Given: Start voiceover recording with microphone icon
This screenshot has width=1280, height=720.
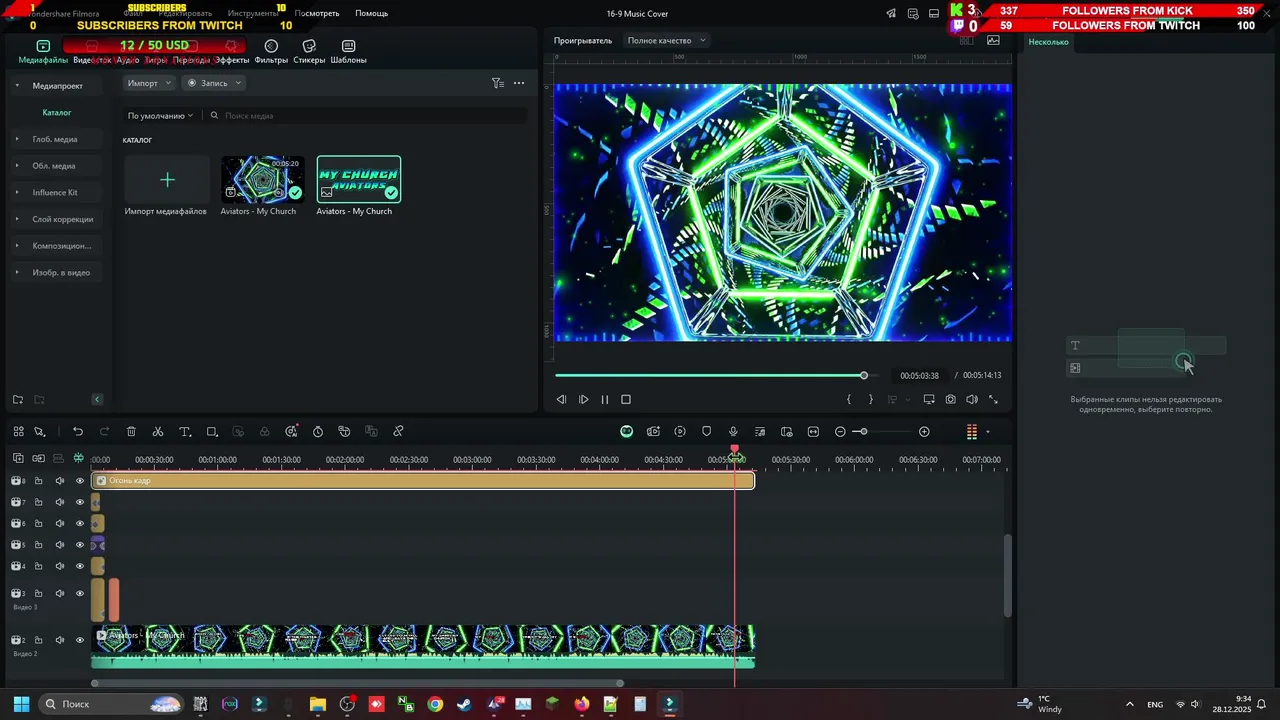Looking at the screenshot, I should coord(733,432).
